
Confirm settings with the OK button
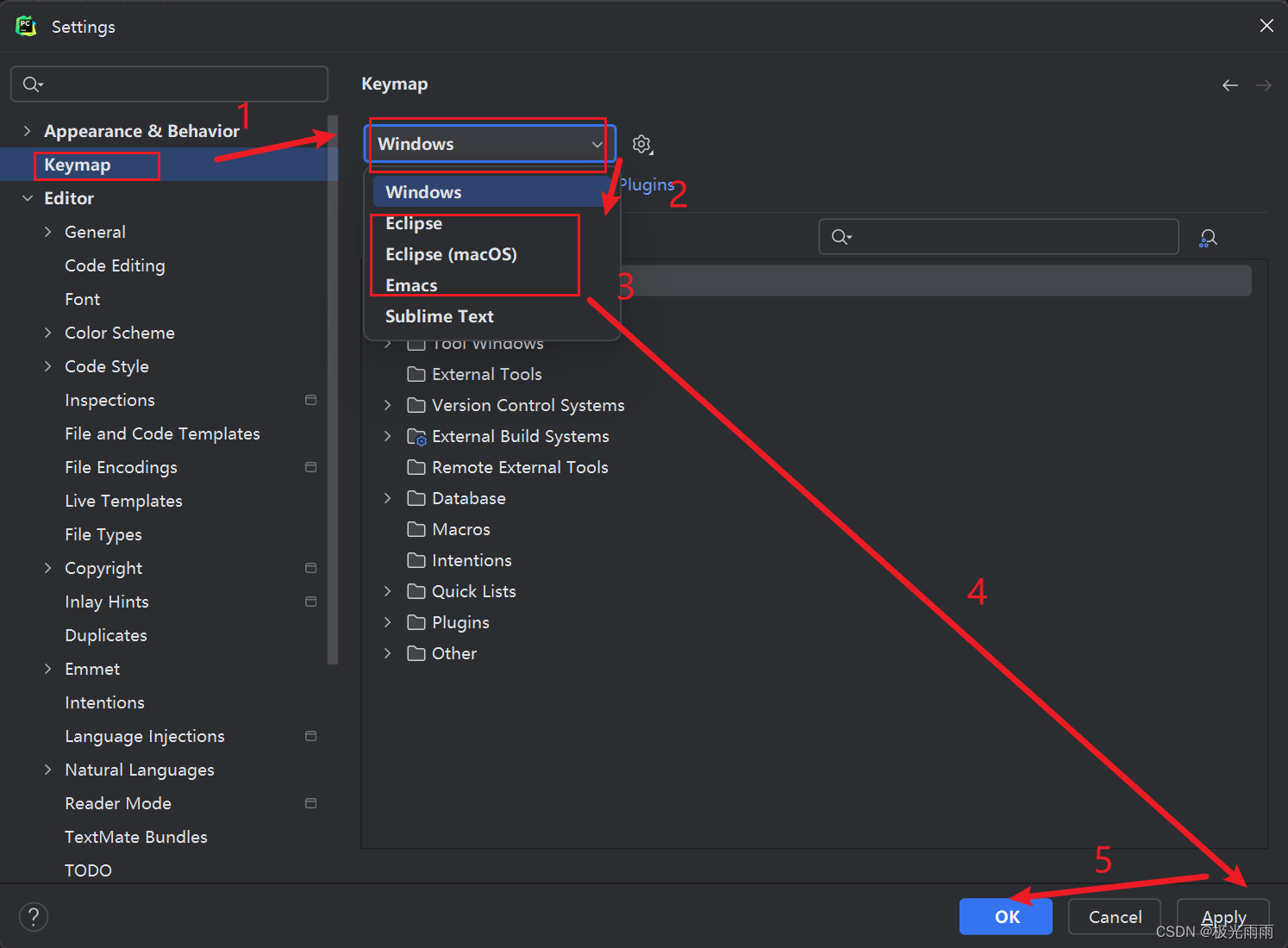[1005, 916]
